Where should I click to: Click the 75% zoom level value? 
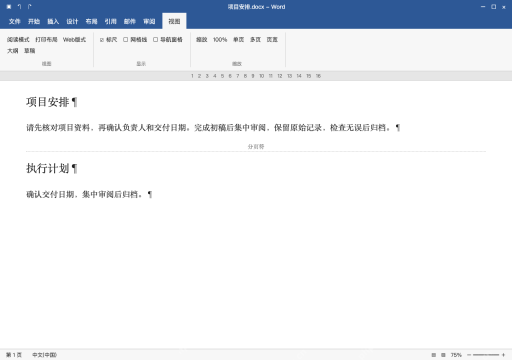click(456, 355)
